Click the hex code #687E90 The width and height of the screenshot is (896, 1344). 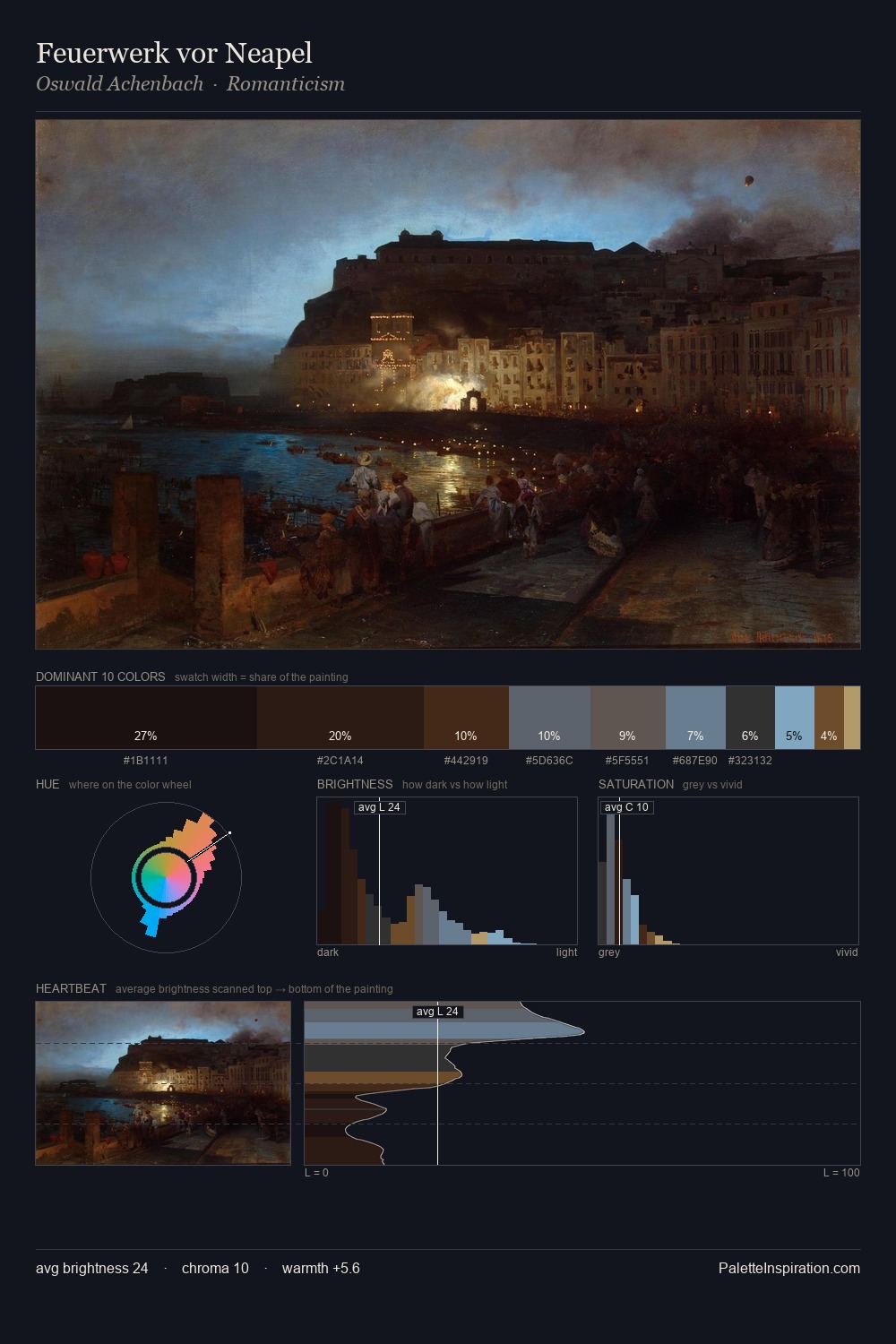pos(695,761)
